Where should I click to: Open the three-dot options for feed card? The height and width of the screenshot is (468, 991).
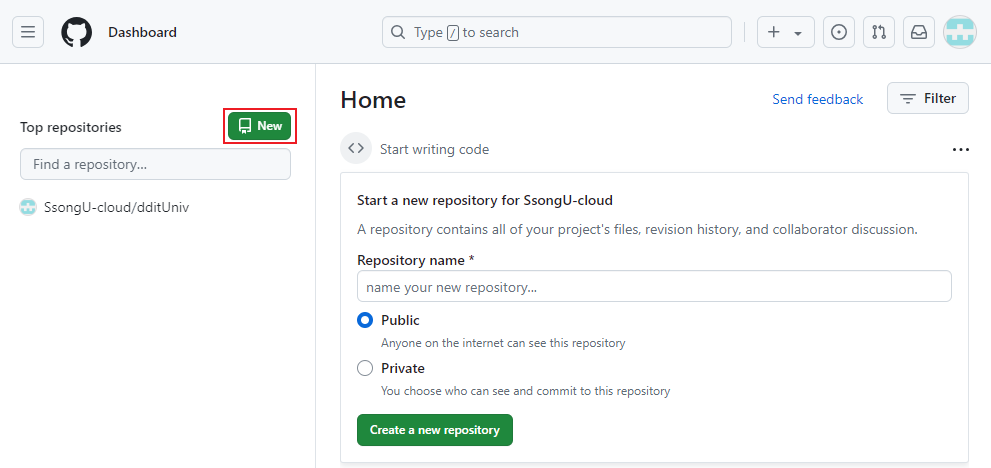(960, 149)
